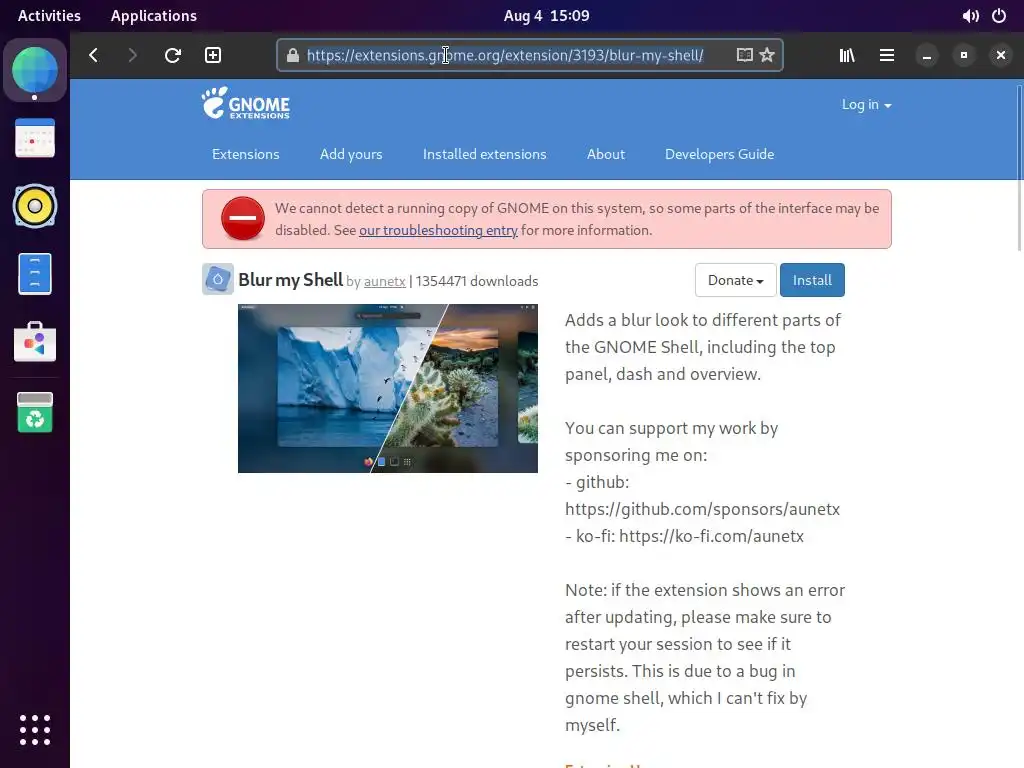
Task: Click the Blur my Shell title
Action: coord(291,280)
